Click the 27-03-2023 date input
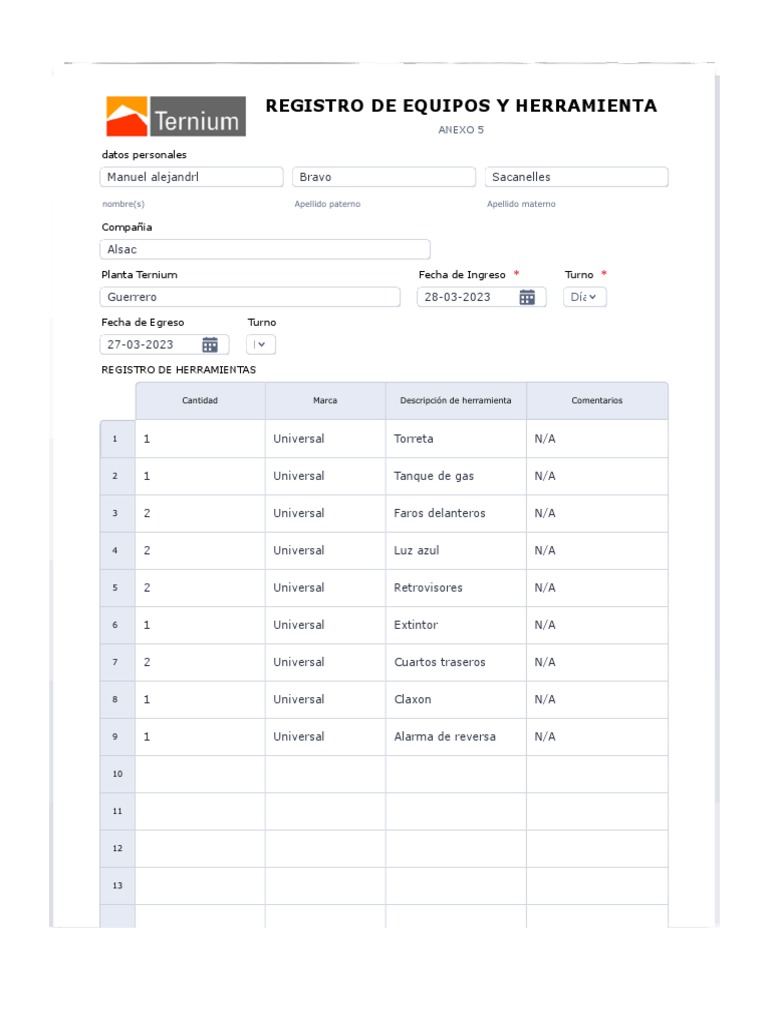This screenshot has height=1024, width=768. 148,345
